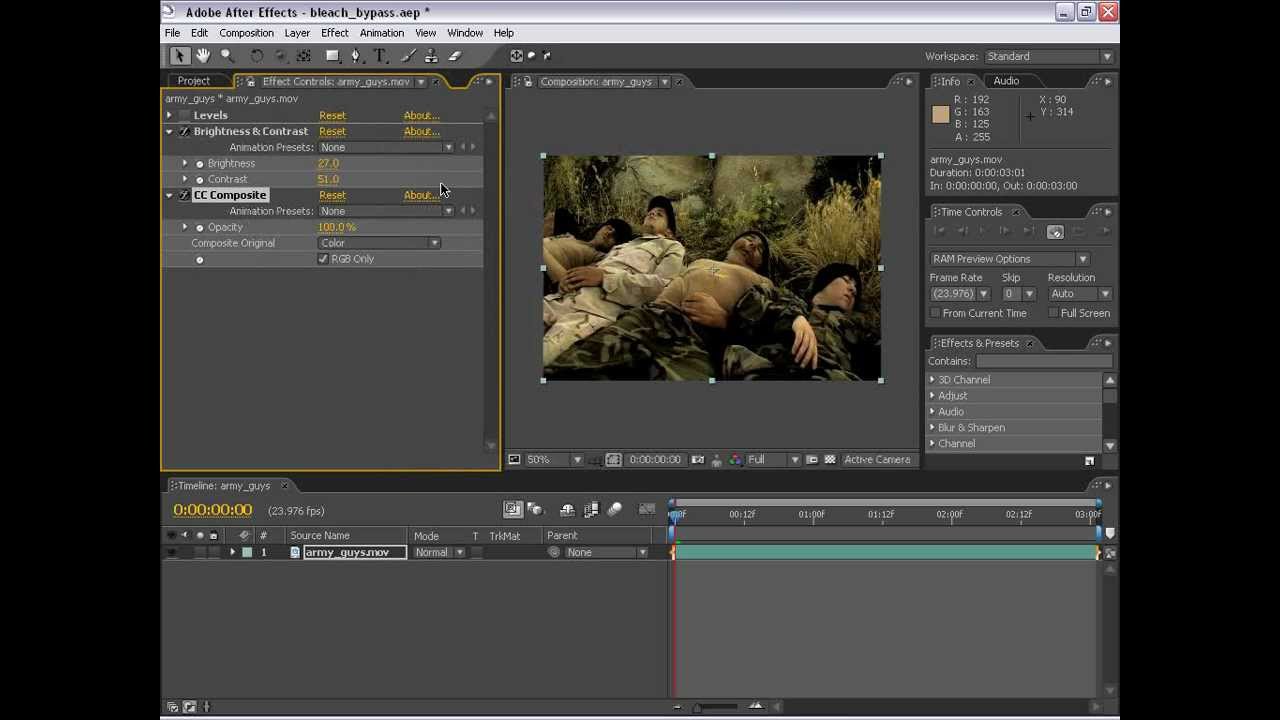Toggle the Contrast stopwatch

click(199, 180)
